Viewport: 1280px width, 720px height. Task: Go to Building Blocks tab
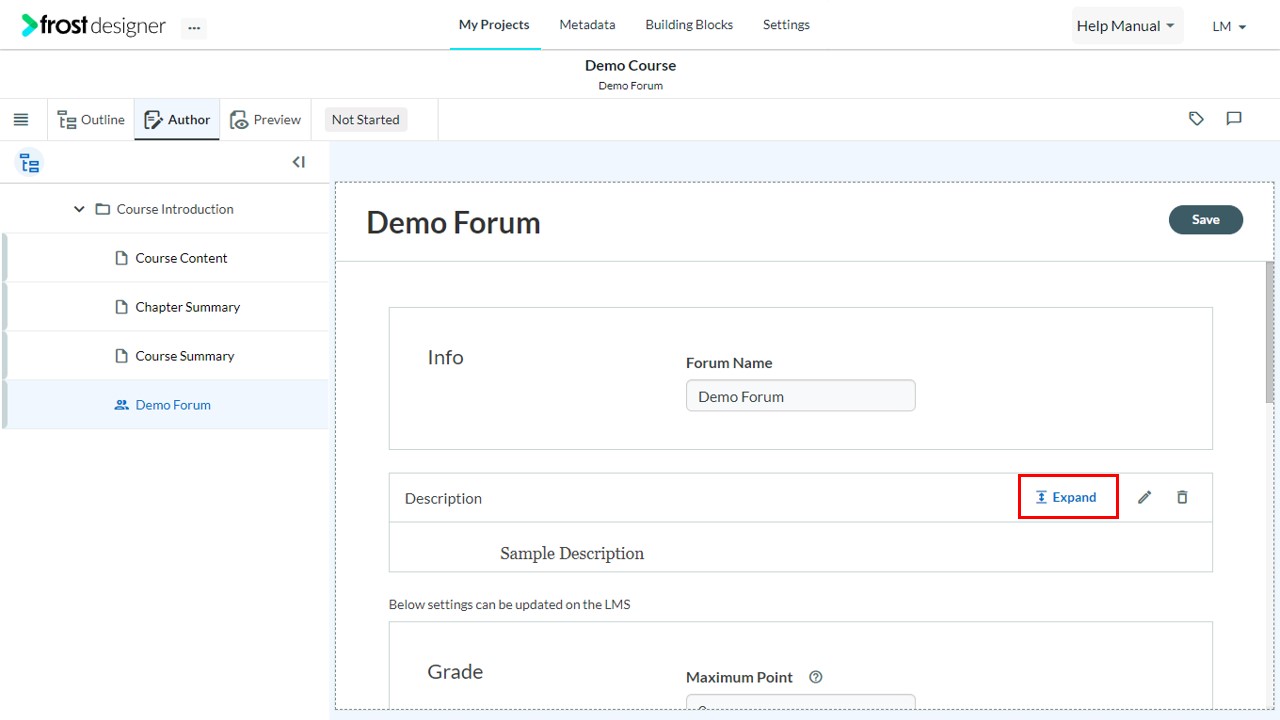pyautogui.click(x=689, y=25)
